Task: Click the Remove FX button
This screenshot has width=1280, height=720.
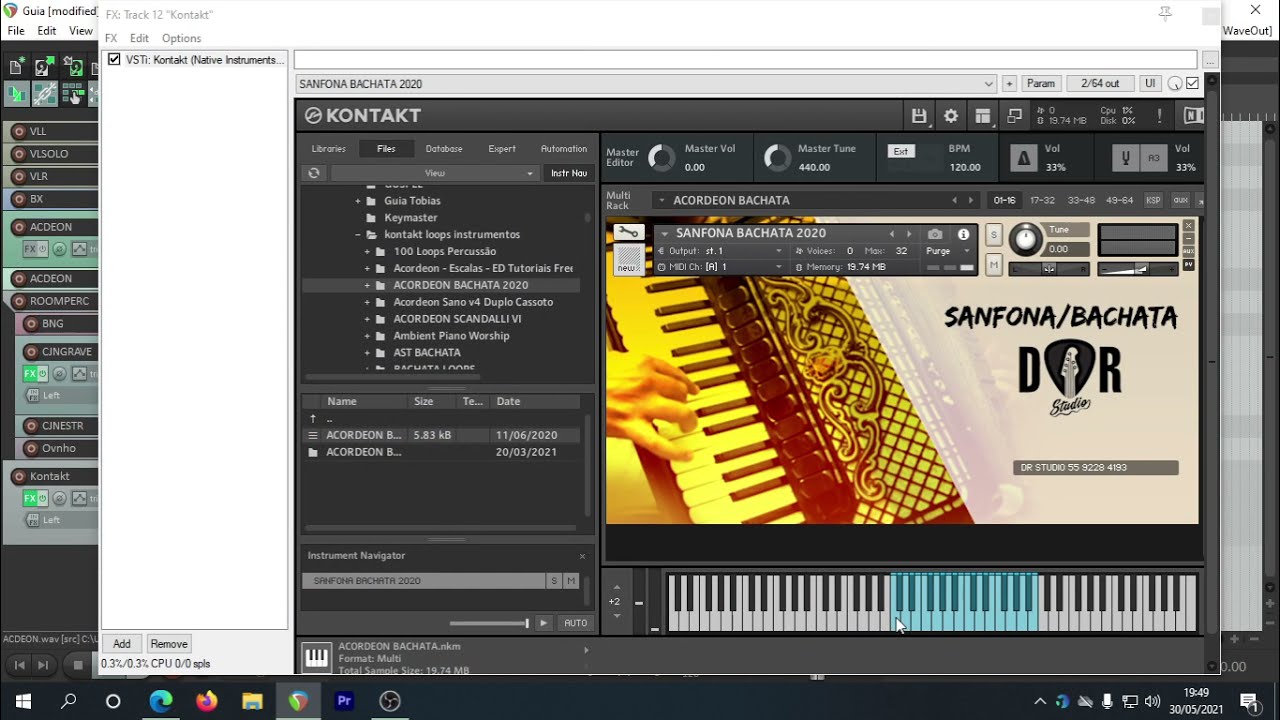Action: click(169, 644)
